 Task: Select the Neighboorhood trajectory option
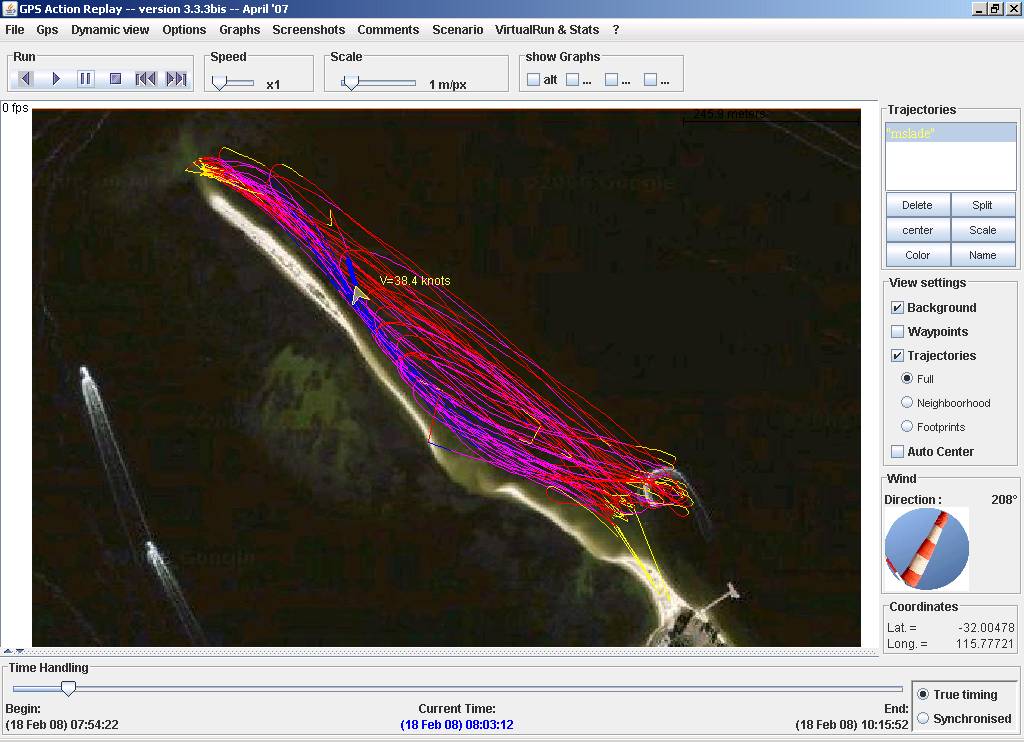(x=907, y=403)
